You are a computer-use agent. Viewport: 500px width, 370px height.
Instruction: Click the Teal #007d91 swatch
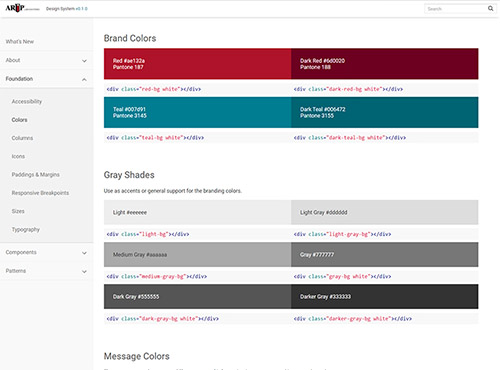[197, 112]
